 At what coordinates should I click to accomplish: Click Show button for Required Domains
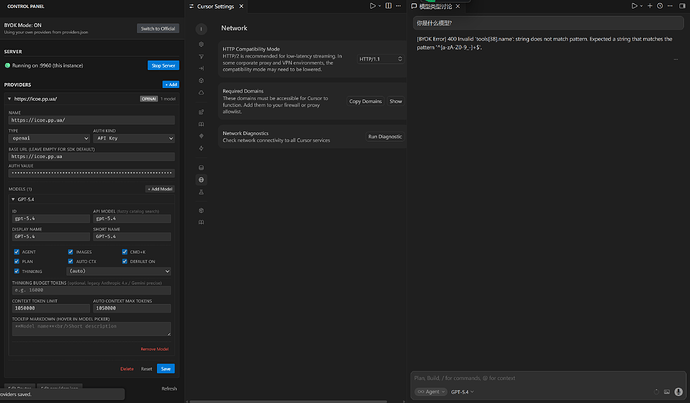click(396, 102)
